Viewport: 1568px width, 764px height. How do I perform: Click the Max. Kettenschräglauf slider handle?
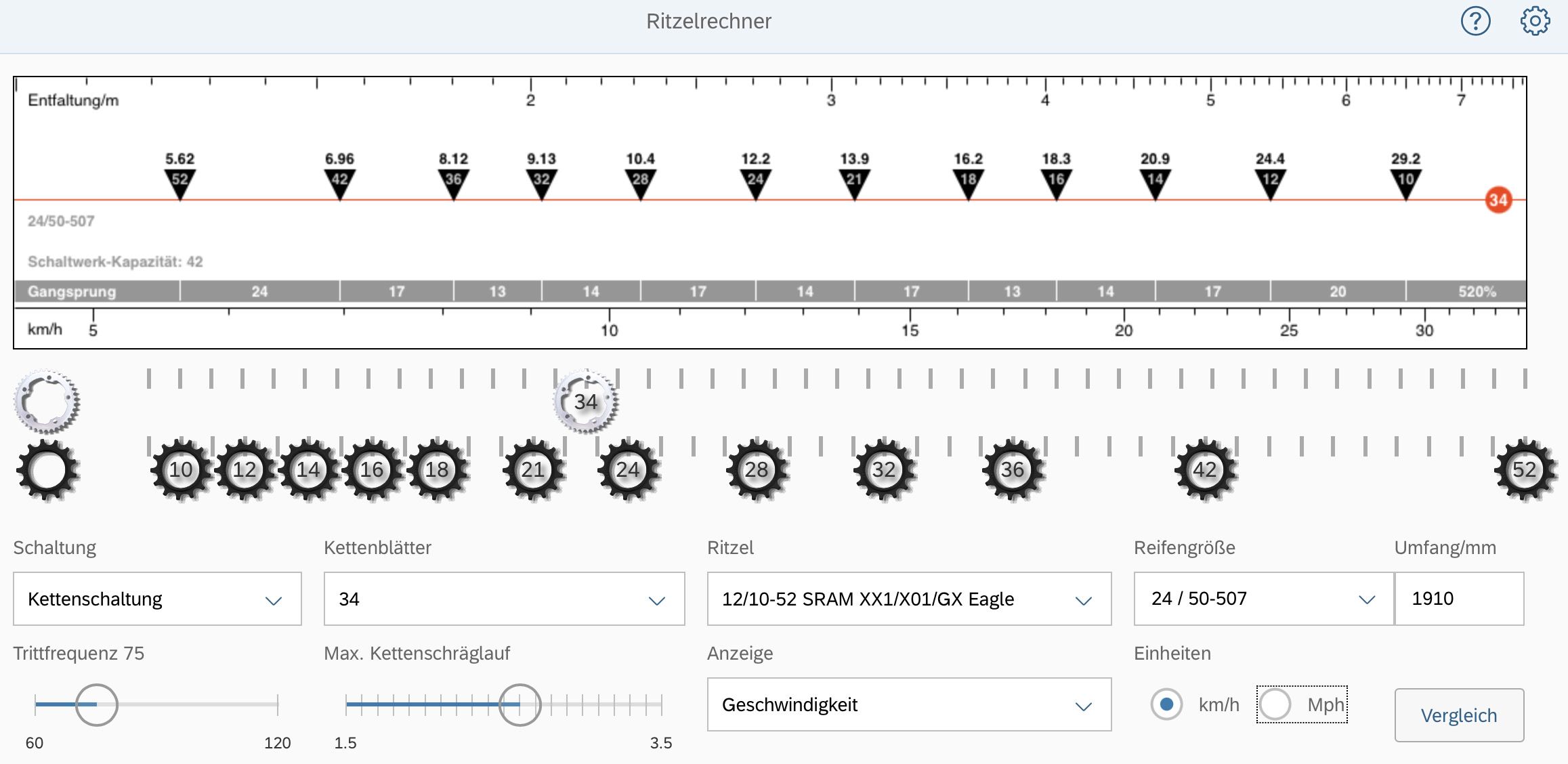[520, 705]
